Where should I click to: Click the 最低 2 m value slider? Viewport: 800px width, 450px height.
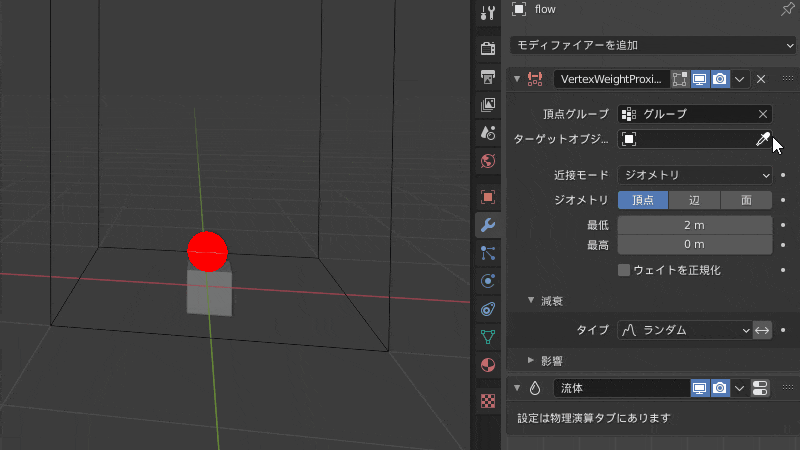pyautogui.click(x=694, y=225)
